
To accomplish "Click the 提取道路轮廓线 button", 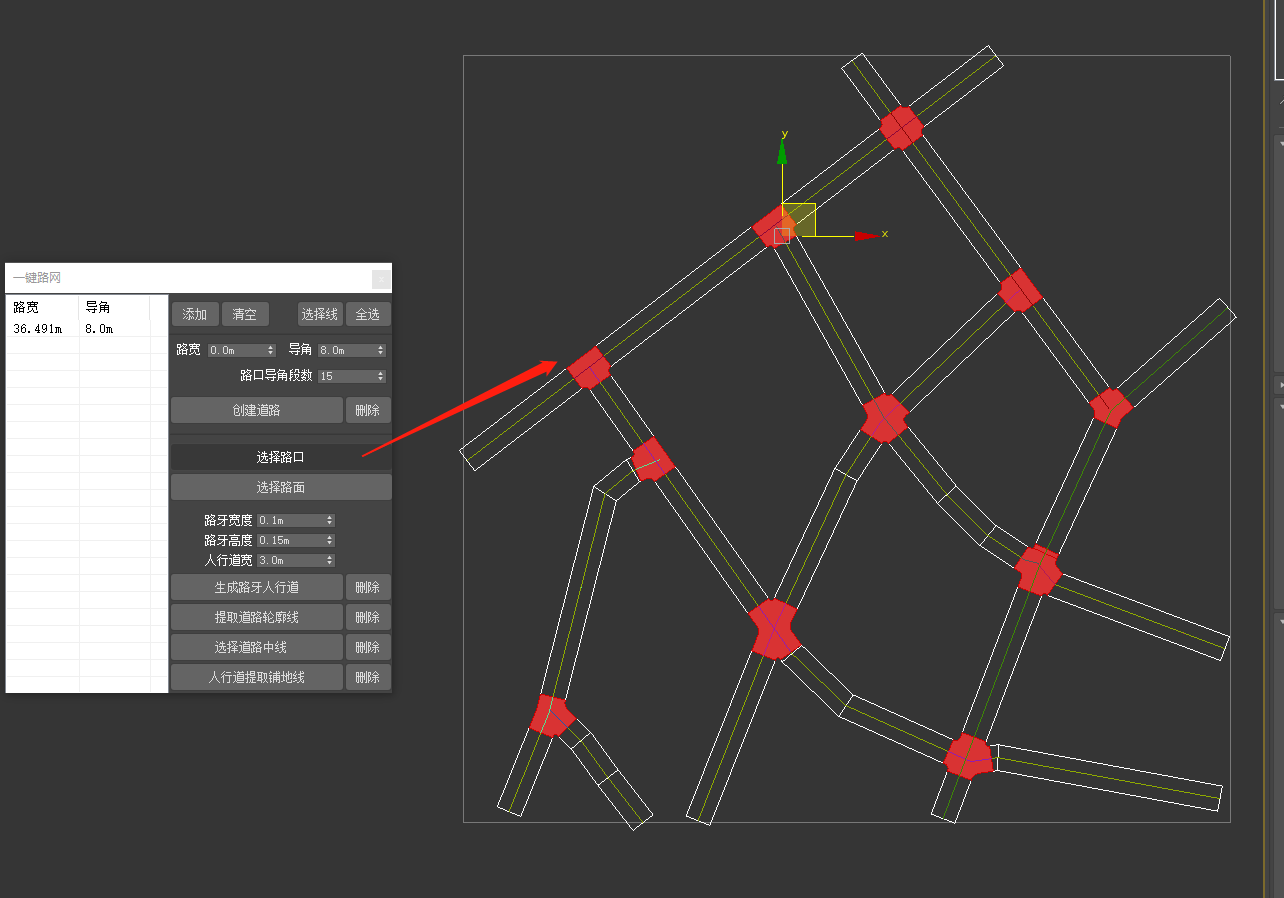I will 257,617.
